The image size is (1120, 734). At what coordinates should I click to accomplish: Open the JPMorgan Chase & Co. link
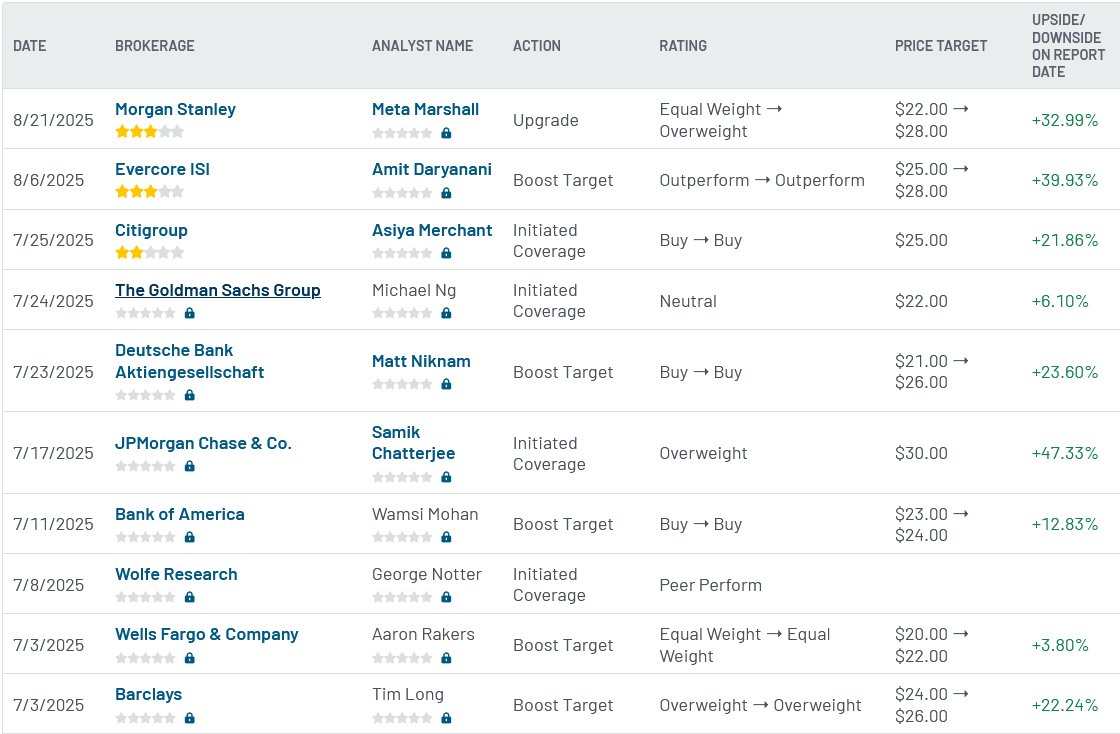tap(203, 443)
